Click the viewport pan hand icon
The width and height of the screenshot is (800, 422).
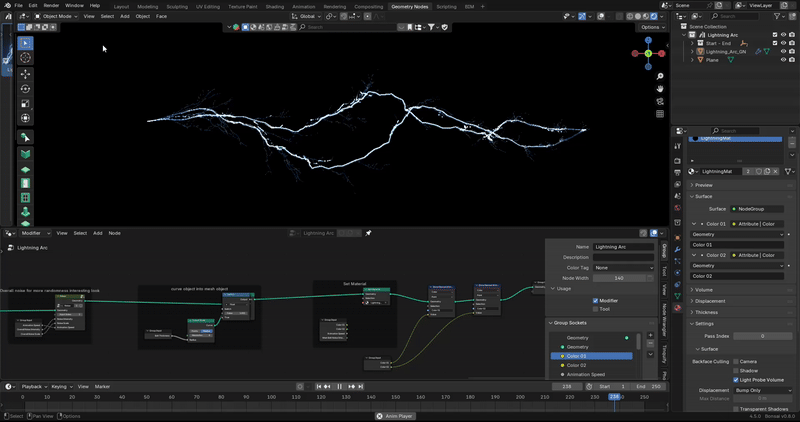pos(660,89)
